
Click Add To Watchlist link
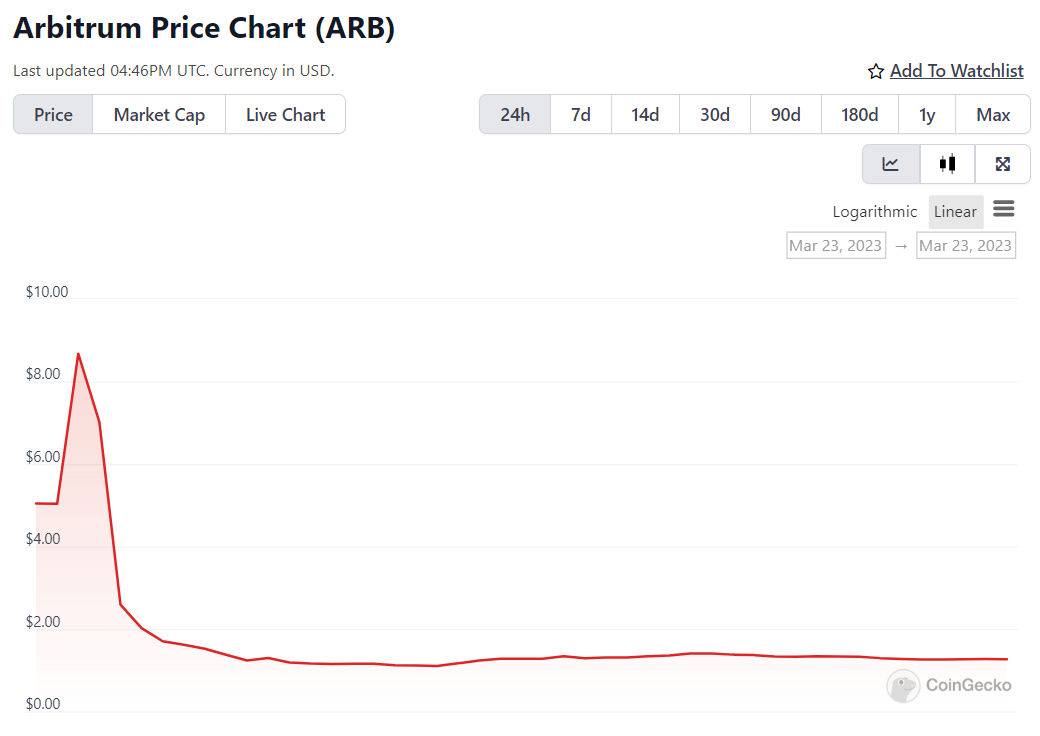(956, 71)
